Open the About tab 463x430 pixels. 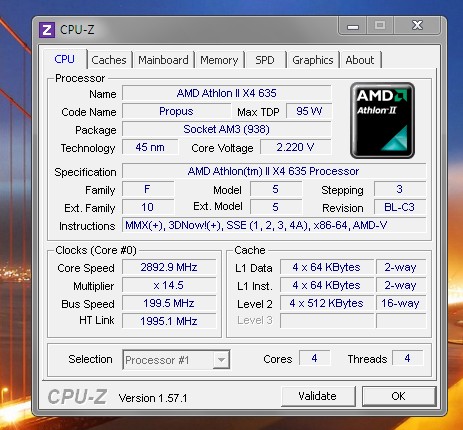click(360, 60)
